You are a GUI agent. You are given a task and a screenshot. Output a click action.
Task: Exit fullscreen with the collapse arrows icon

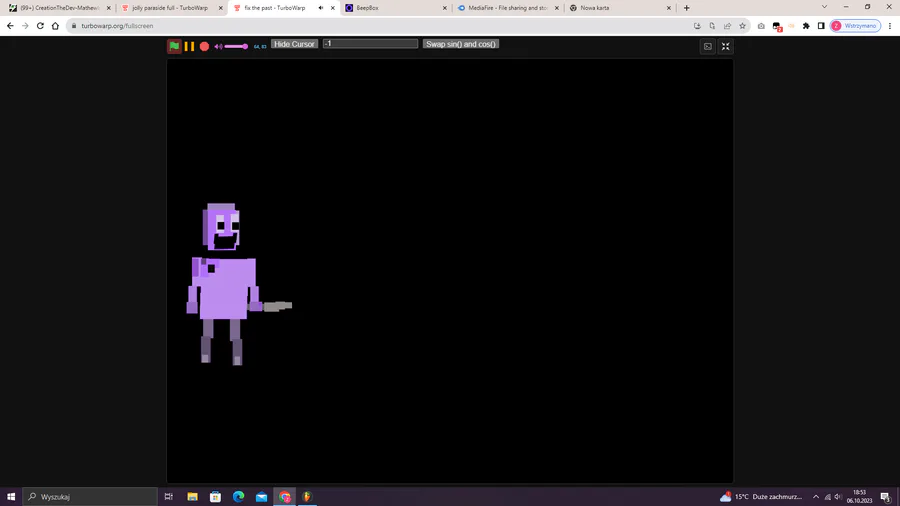[726, 46]
